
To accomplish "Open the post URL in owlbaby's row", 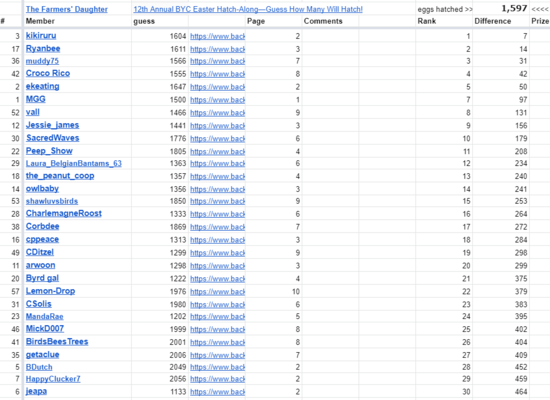I will 217,189.
